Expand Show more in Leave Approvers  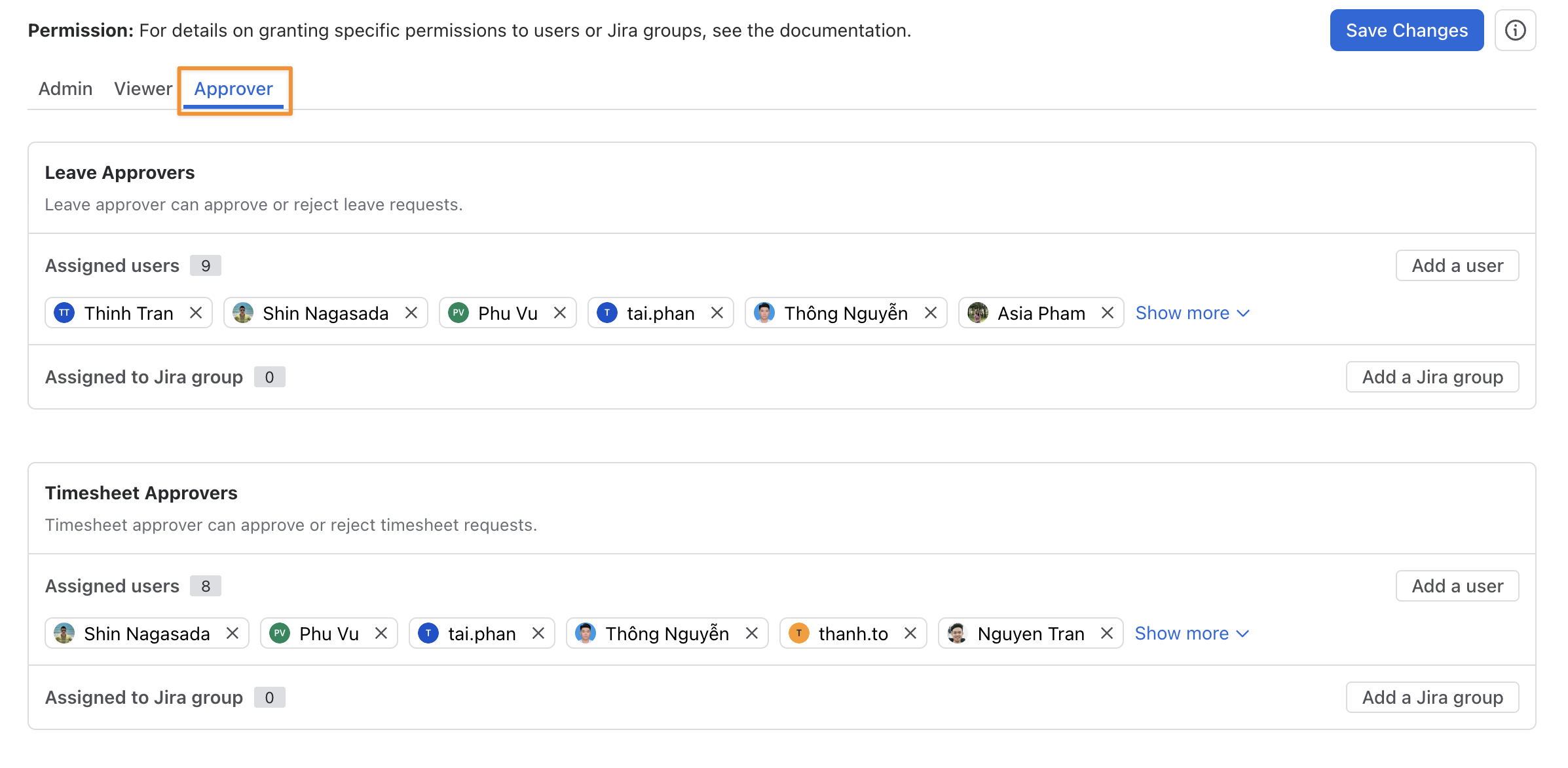pos(1193,313)
